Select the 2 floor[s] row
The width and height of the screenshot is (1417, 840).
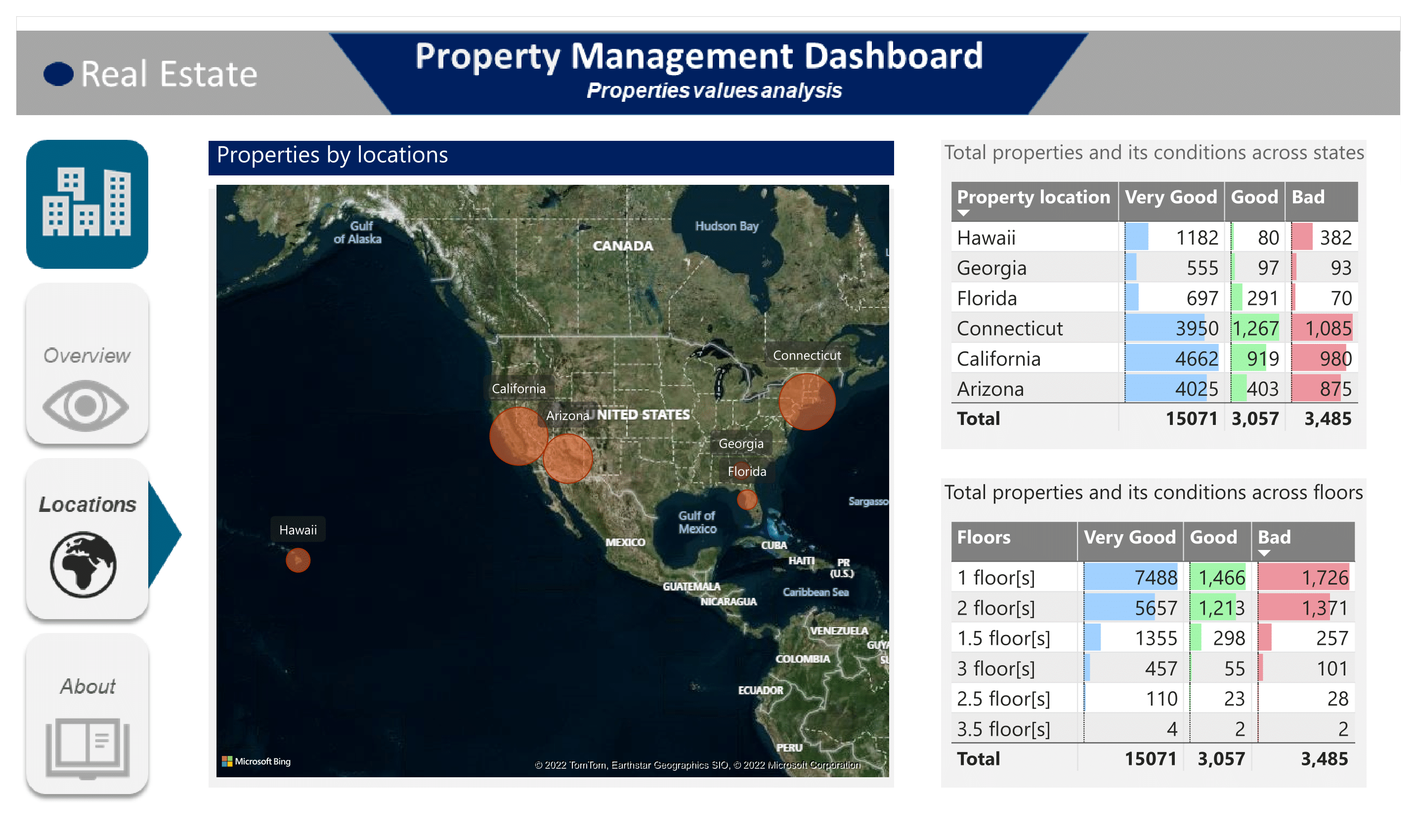pos(1153,608)
